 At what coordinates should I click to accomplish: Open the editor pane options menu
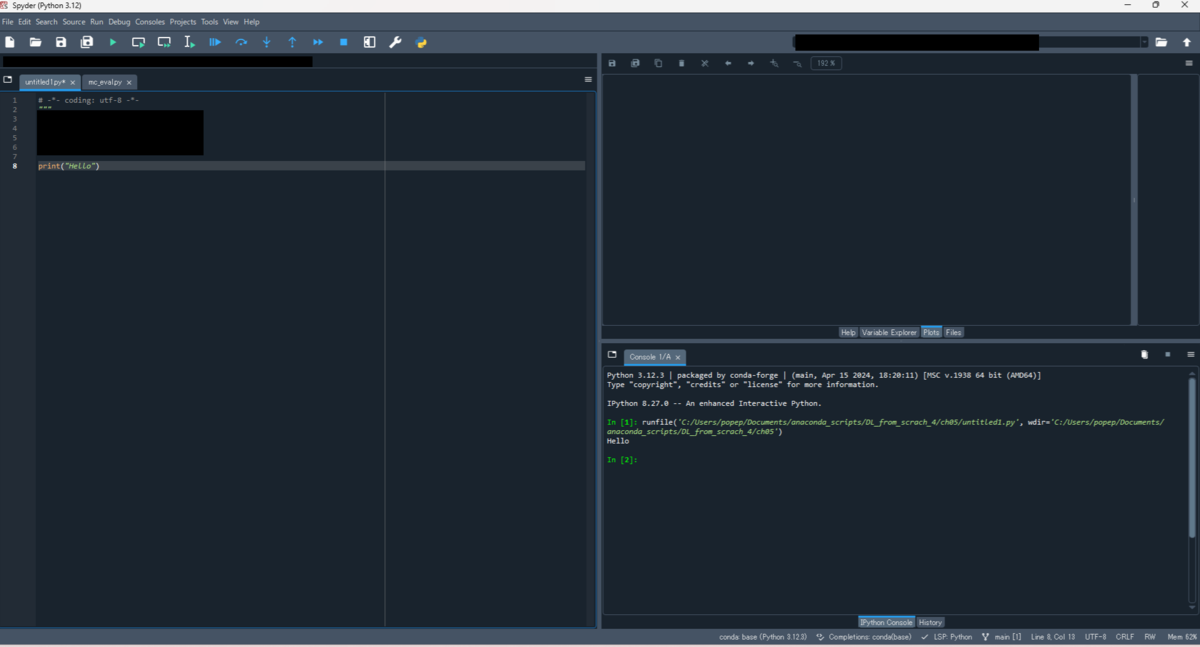point(588,79)
